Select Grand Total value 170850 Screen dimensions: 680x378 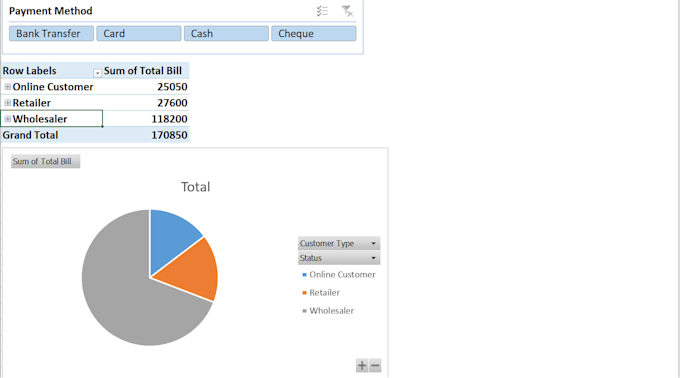click(x=146, y=135)
